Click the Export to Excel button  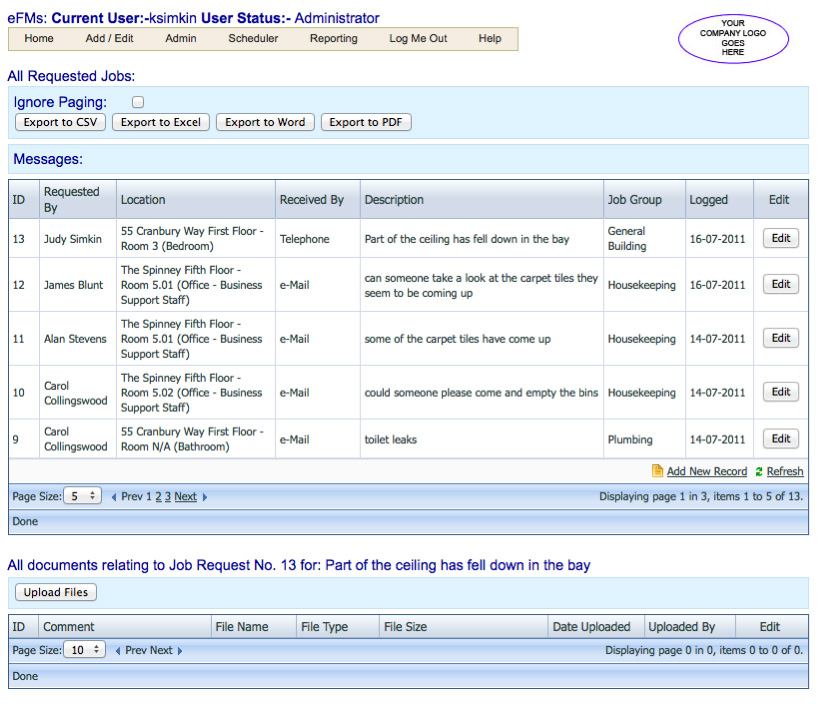tap(160, 122)
